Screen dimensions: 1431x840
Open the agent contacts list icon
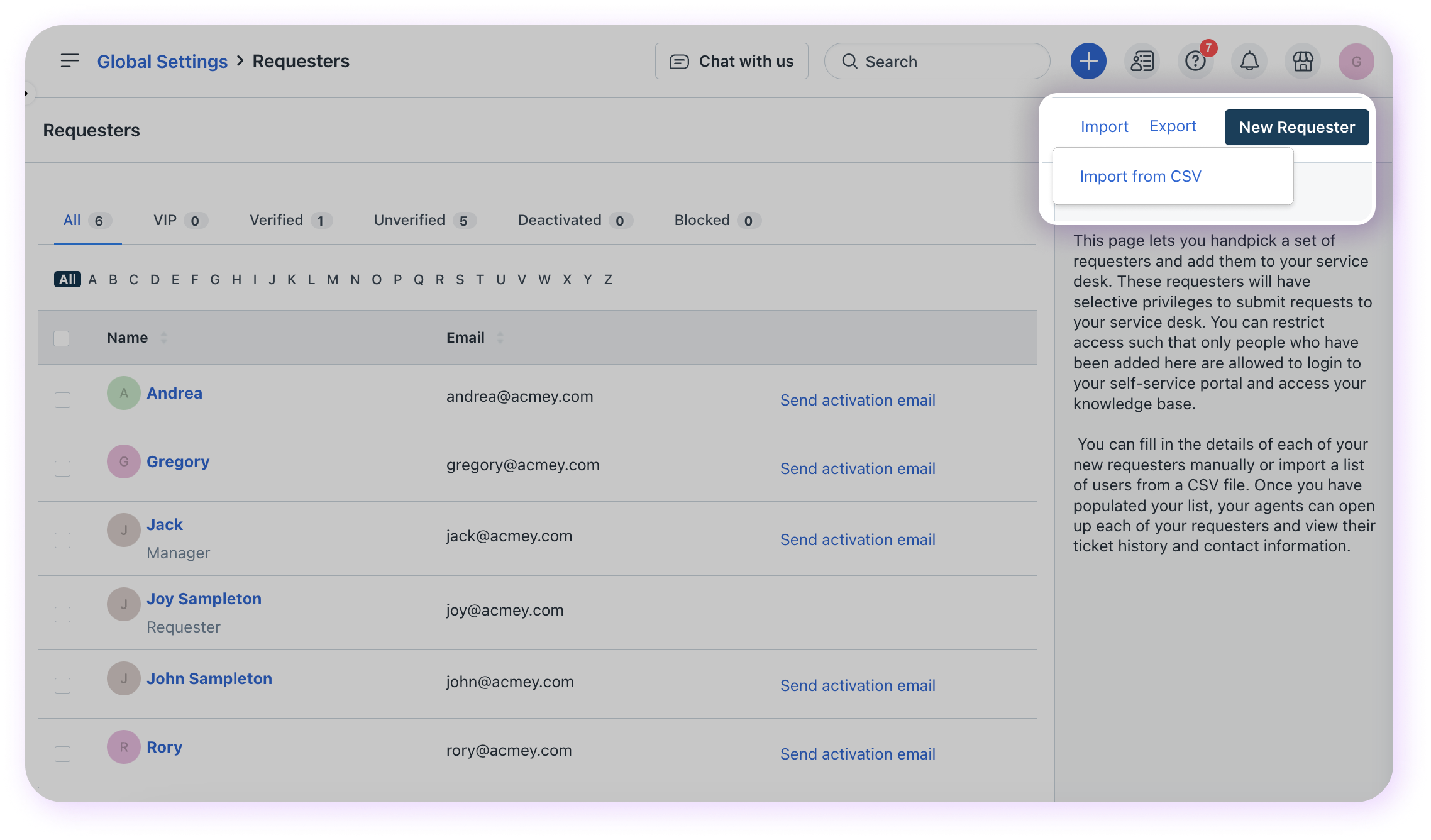click(1142, 61)
